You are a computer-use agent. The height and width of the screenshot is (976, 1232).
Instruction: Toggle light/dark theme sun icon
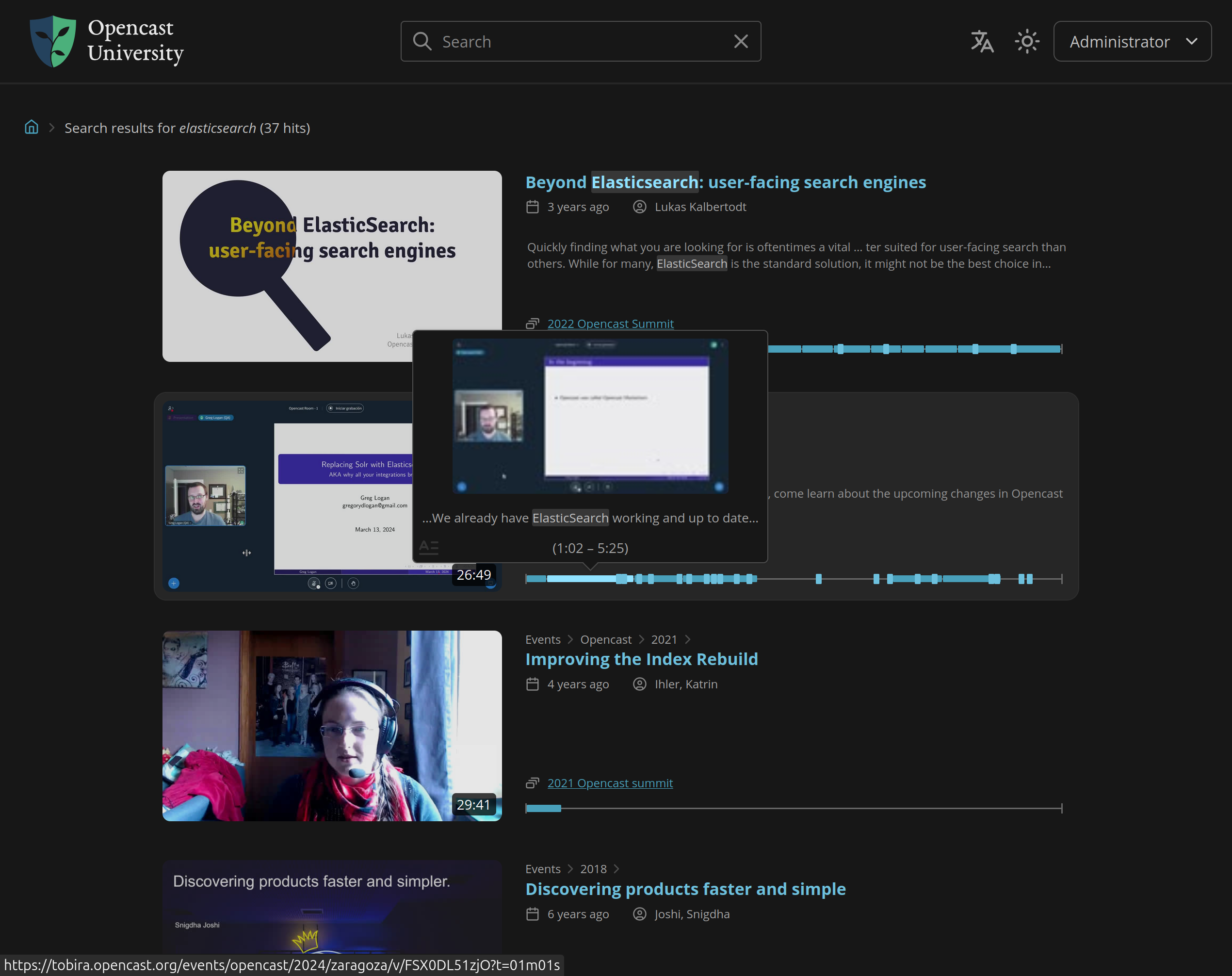1027,42
